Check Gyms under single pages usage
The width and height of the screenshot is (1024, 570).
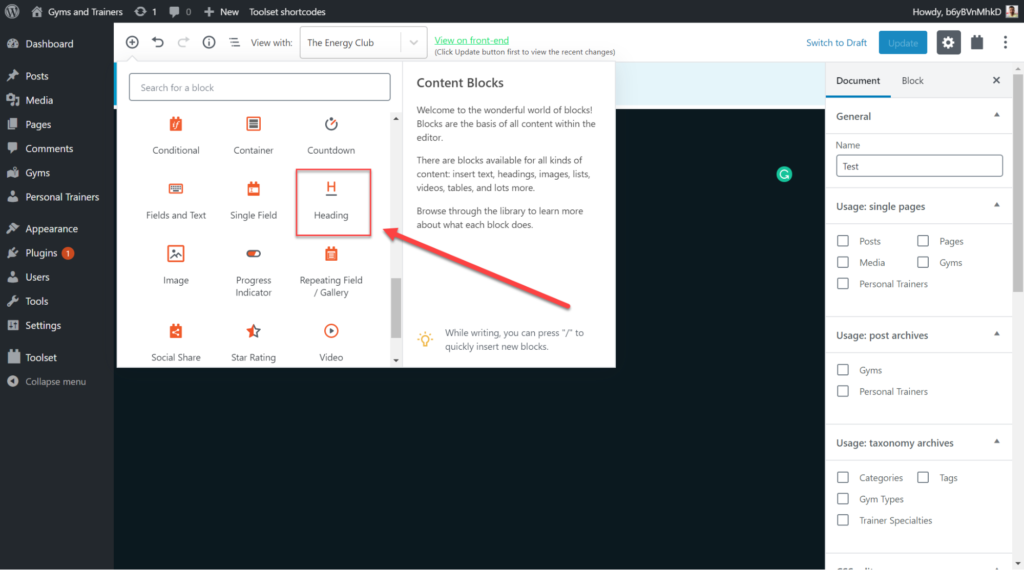click(923, 262)
